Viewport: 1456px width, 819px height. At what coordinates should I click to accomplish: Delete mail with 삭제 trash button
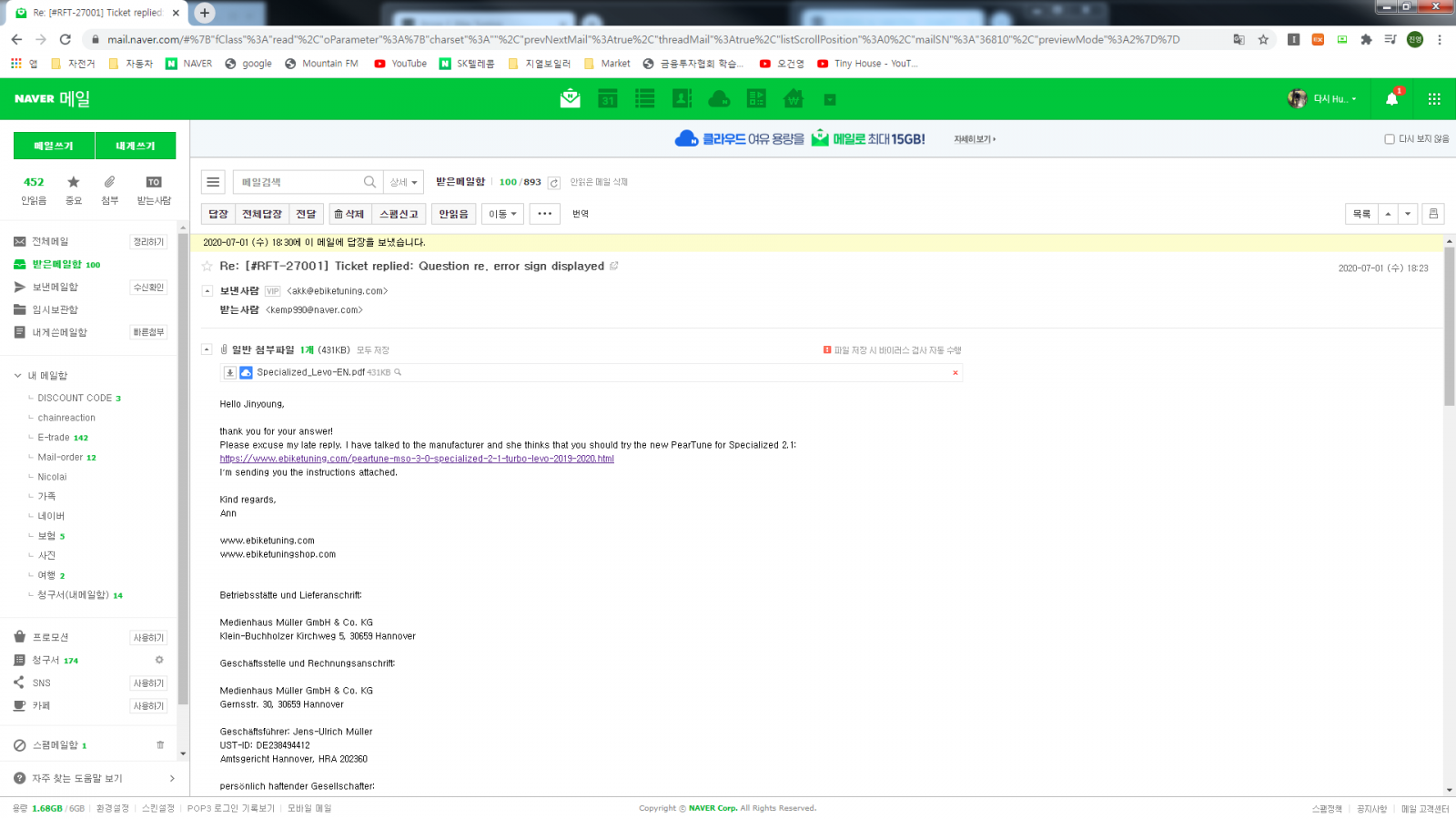click(x=349, y=214)
